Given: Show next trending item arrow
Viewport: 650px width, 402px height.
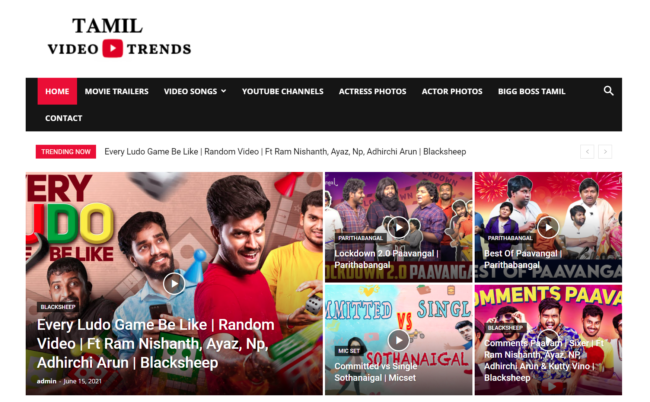Looking at the screenshot, I should pos(605,152).
